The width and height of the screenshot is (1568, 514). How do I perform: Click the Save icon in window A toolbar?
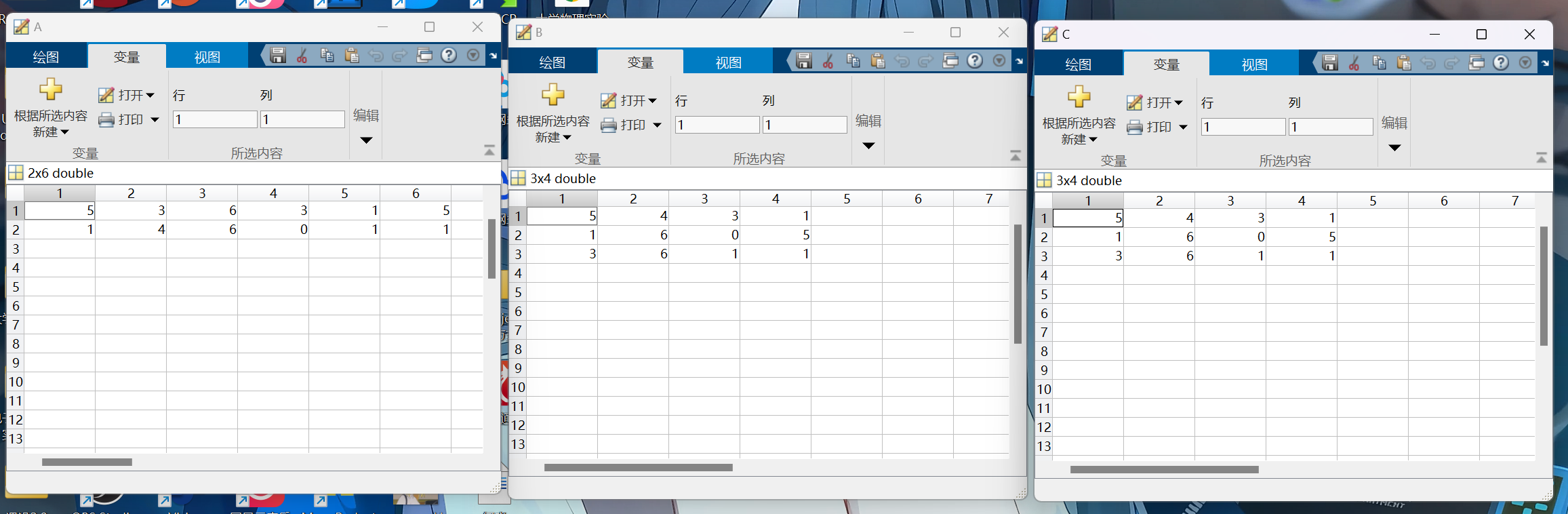(x=278, y=56)
